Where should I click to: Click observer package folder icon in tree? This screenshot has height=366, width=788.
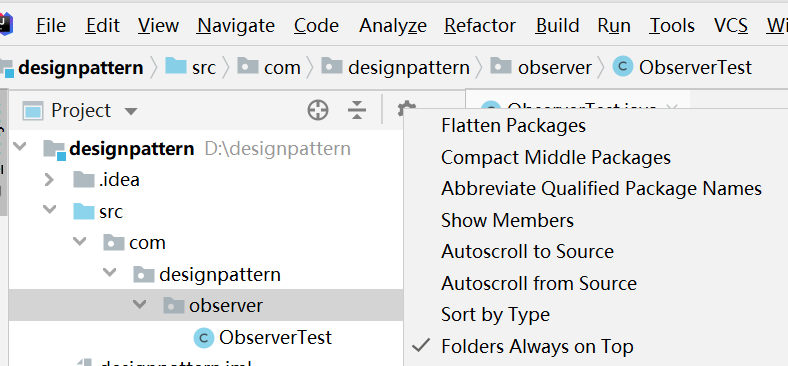point(174,306)
